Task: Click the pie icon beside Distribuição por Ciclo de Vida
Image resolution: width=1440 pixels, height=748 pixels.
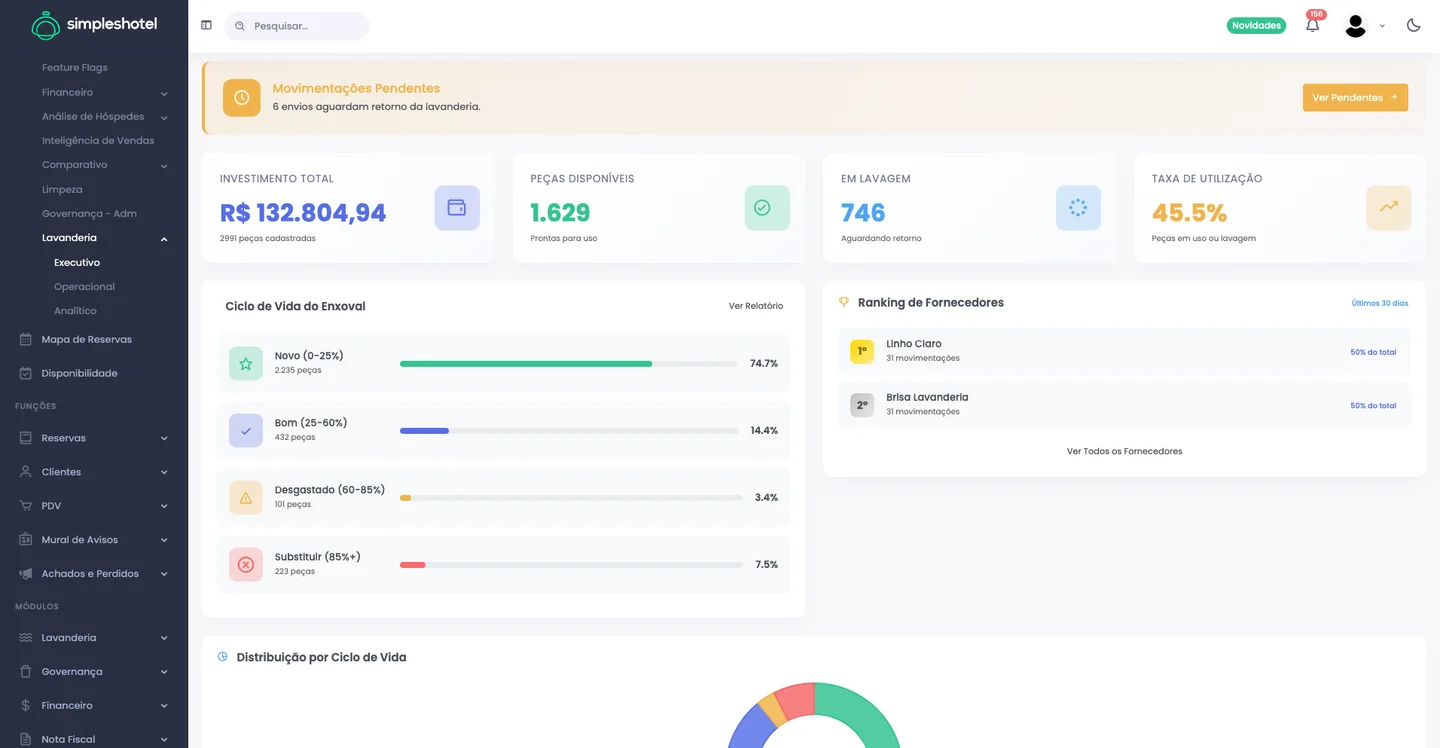Action: click(x=223, y=657)
